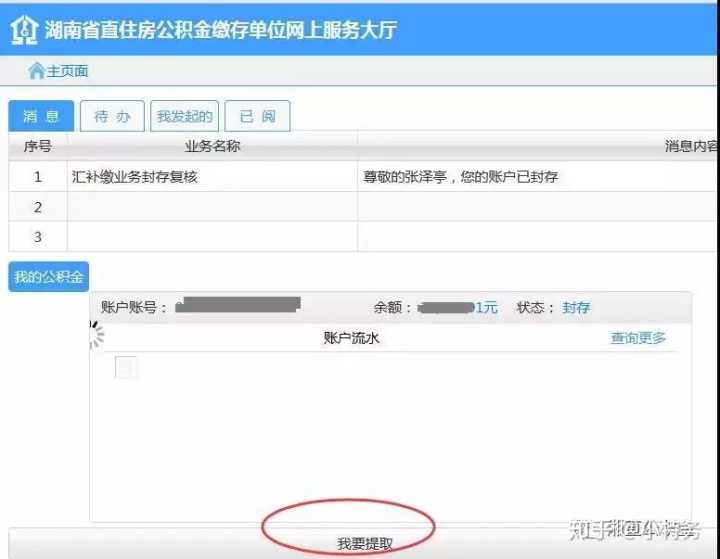Select row number 3 cell
The height and width of the screenshot is (559, 720).
click(38, 237)
